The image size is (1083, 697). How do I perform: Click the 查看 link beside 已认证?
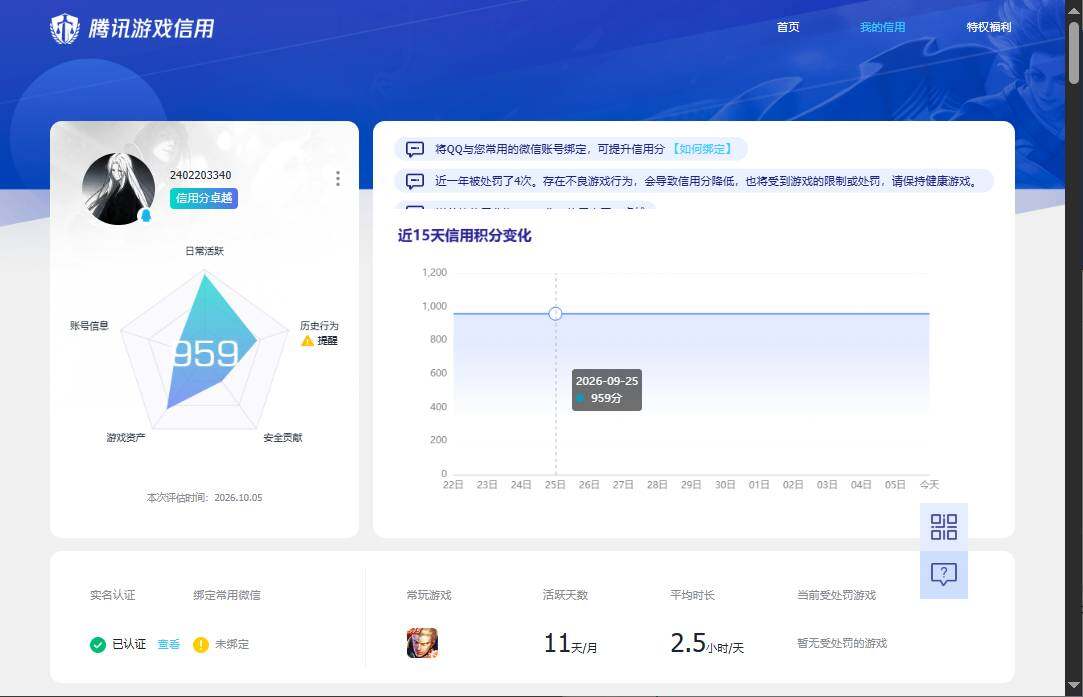click(x=169, y=645)
